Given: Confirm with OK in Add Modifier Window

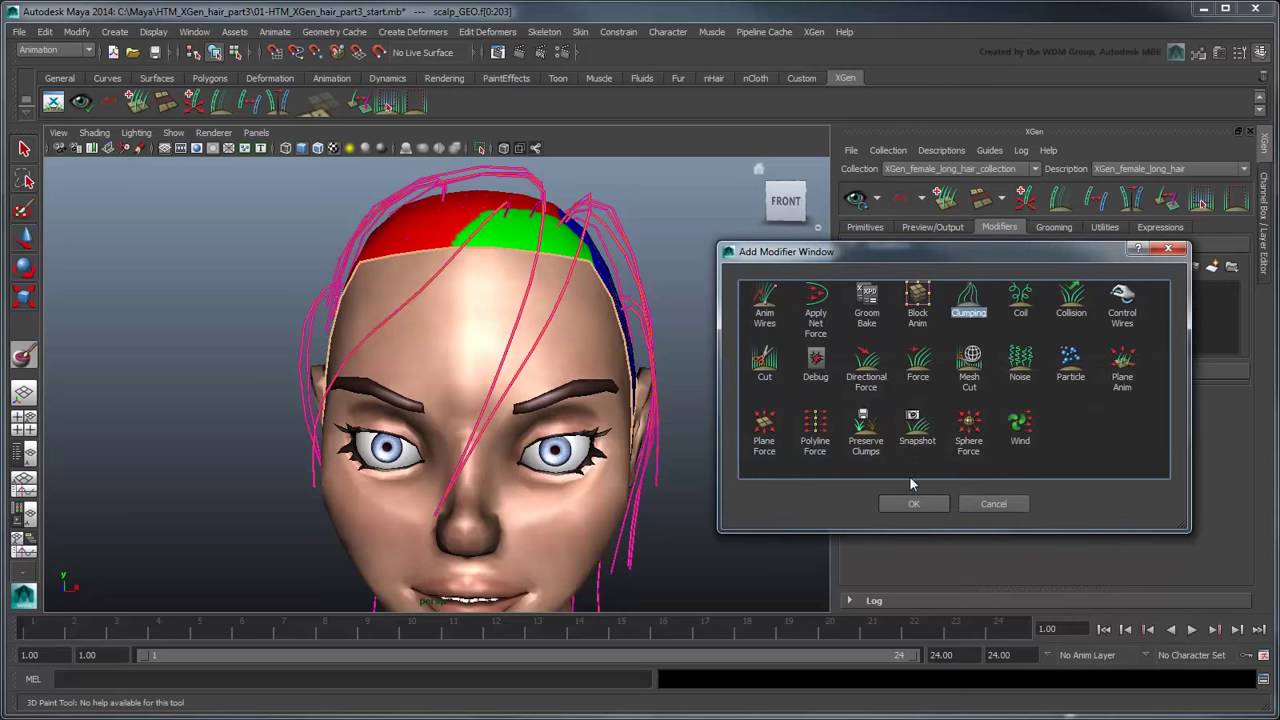Looking at the screenshot, I should coord(913,504).
